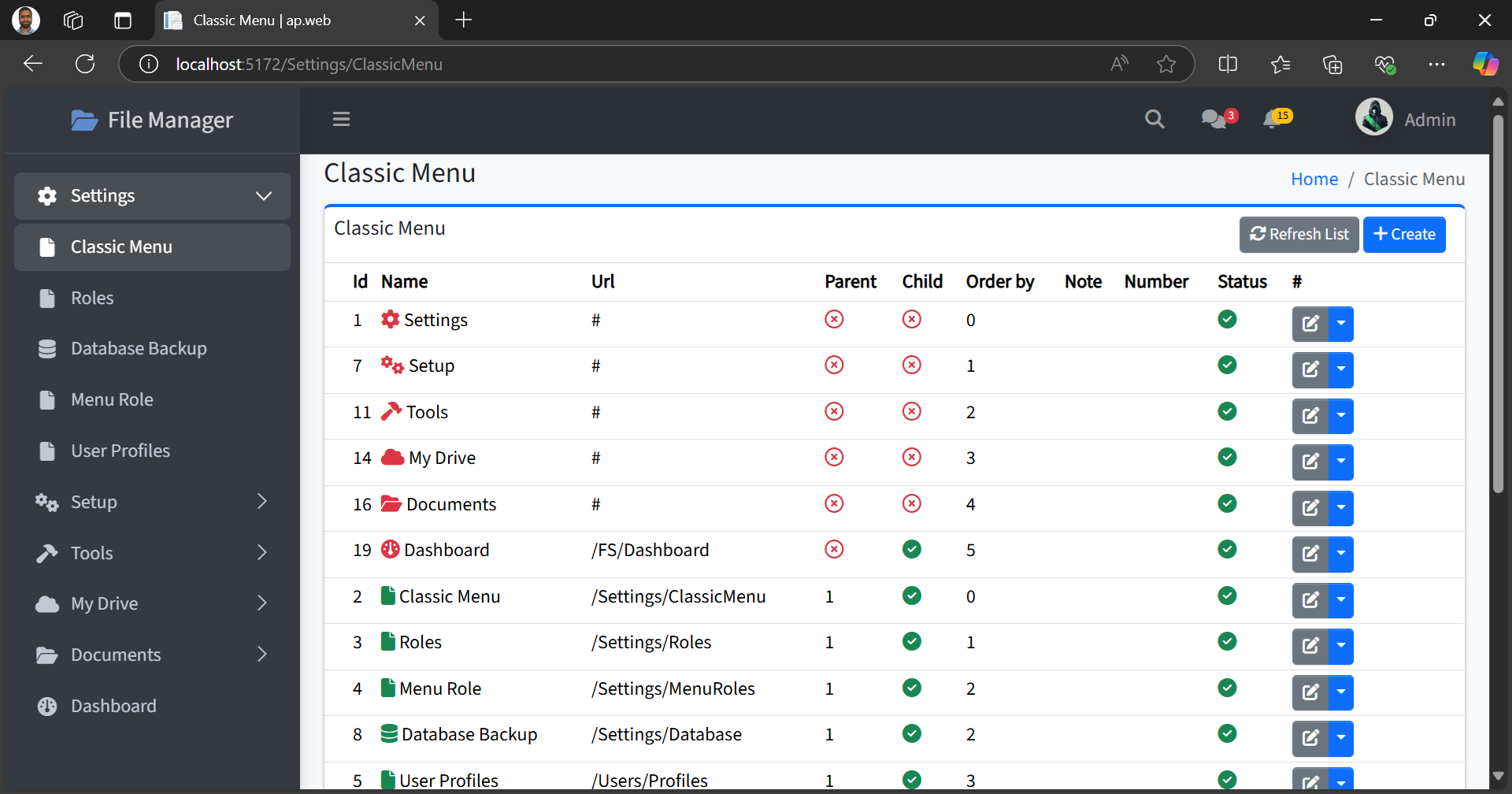
Task: Toggle the Child status icon for Dashboard row
Action: click(x=912, y=550)
